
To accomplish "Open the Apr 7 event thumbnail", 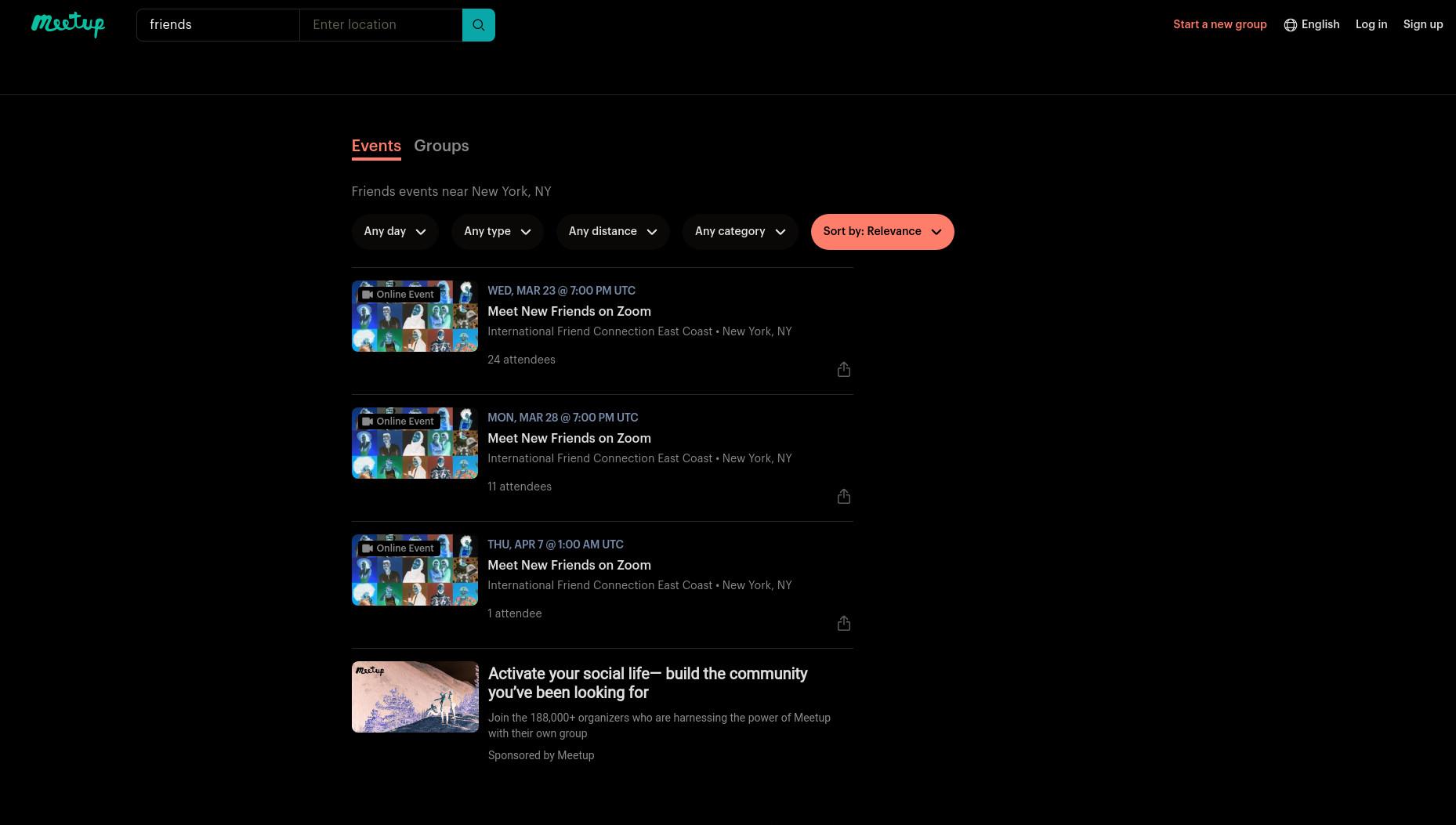I will (415, 570).
